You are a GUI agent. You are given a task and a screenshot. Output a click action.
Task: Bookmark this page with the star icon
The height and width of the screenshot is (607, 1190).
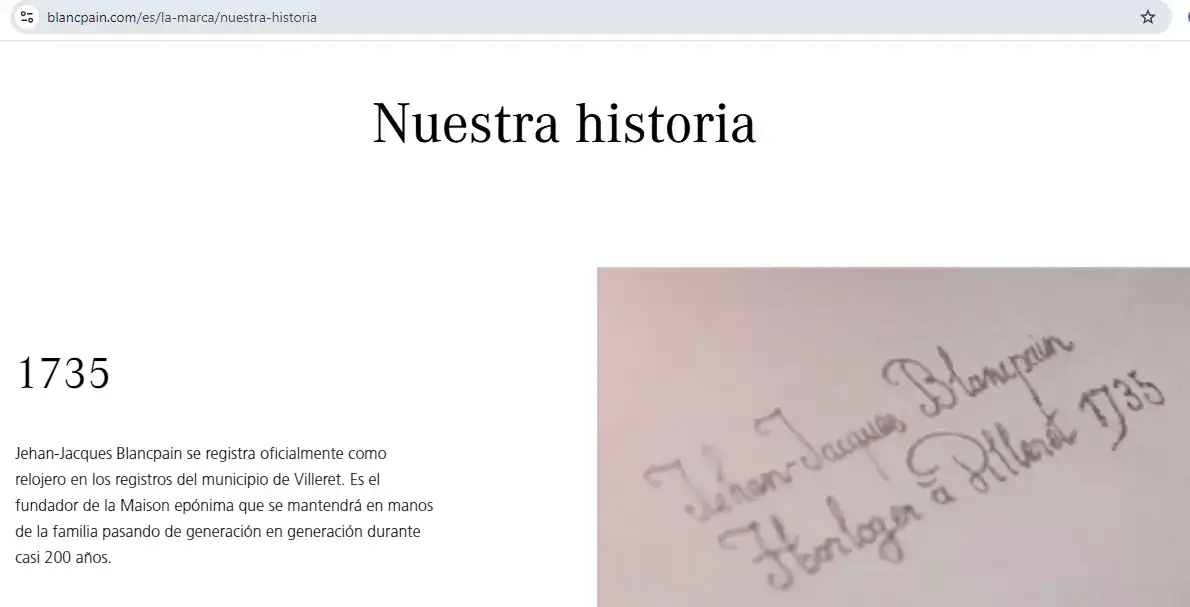click(x=1148, y=17)
